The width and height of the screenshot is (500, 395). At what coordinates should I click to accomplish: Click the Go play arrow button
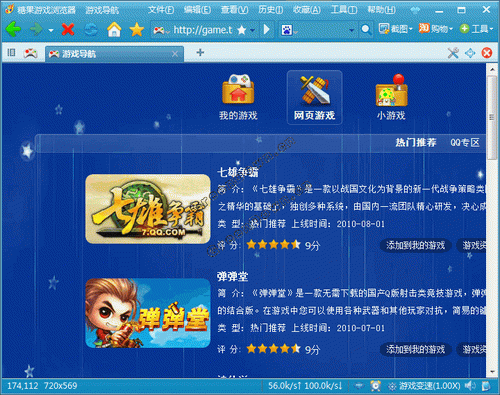click(x=266, y=30)
